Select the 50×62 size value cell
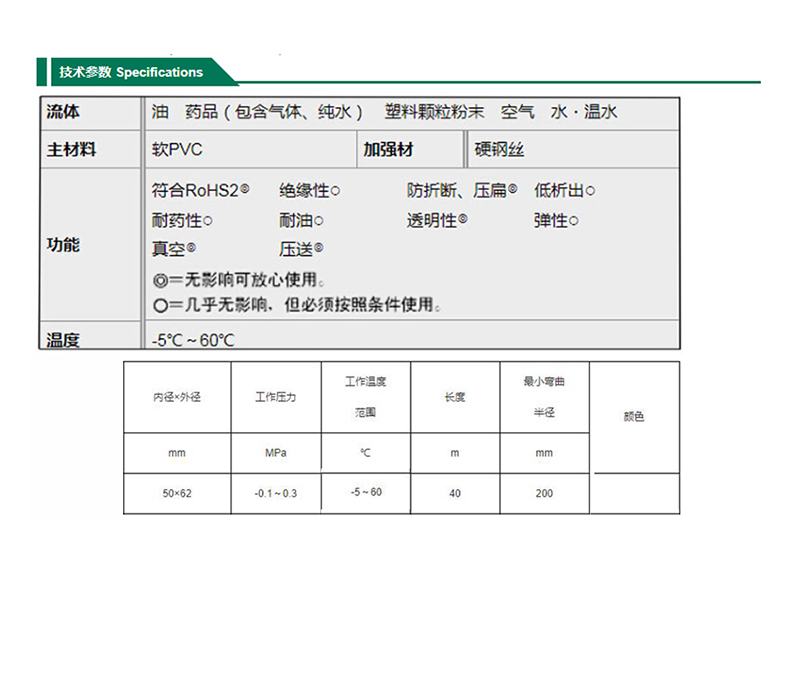Viewport: 800px width, 700px height. pyautogui.click(x=177, y=493)
